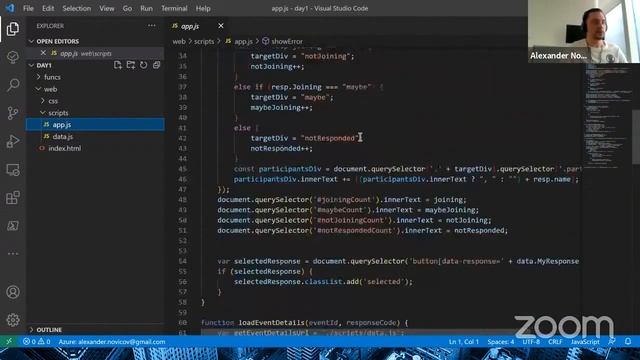Screen dimensions: 640x360
Task: Close the app.js editor tab
Action: click(221, 26)
